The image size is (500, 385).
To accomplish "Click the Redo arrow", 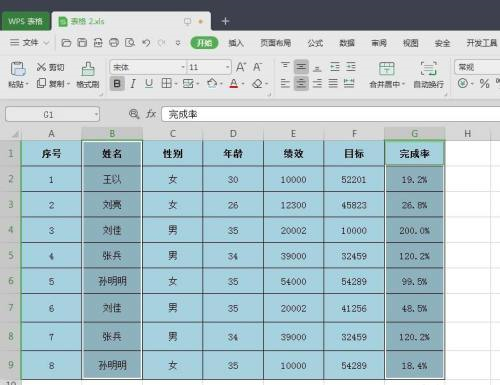I will click(x=162, y=43).
